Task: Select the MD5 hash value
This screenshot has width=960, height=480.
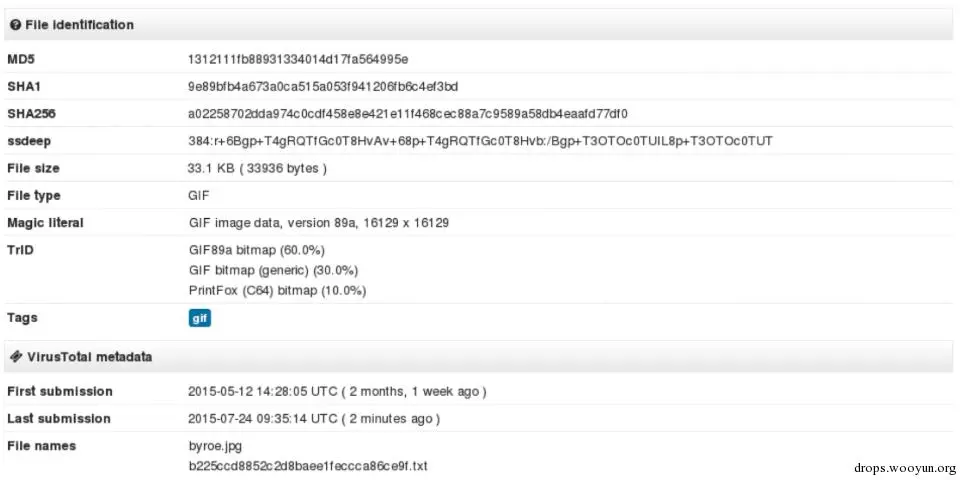Action: (298, 59)
